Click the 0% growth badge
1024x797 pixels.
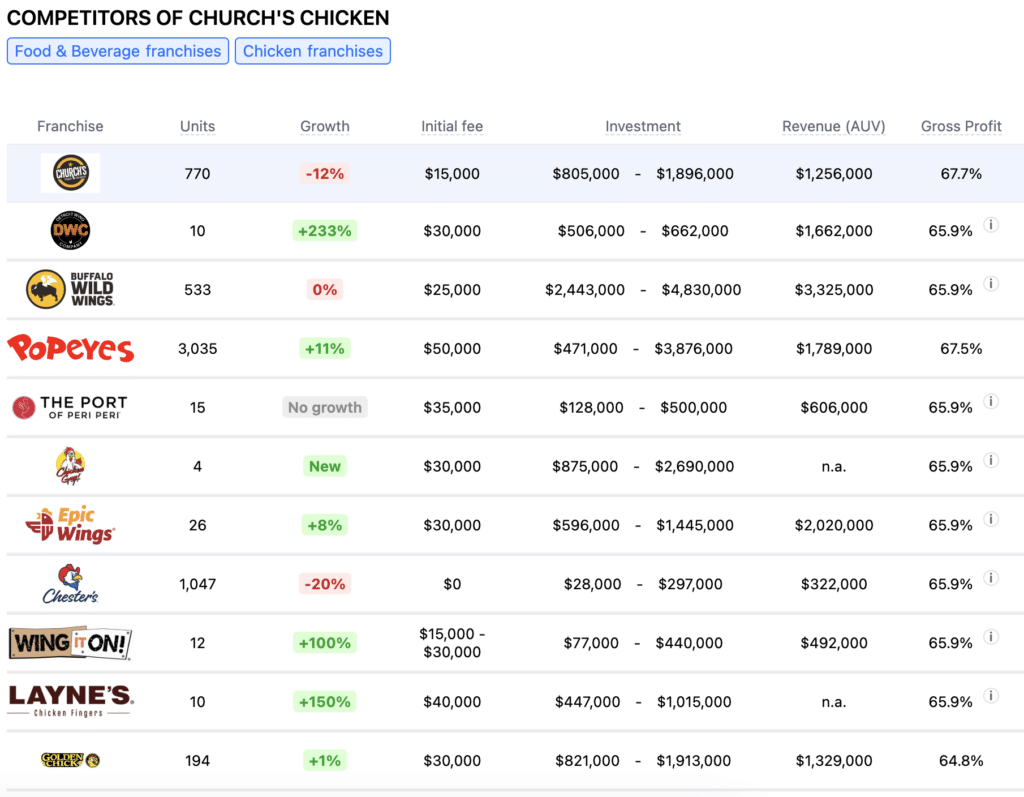click(x=325, y=289)
